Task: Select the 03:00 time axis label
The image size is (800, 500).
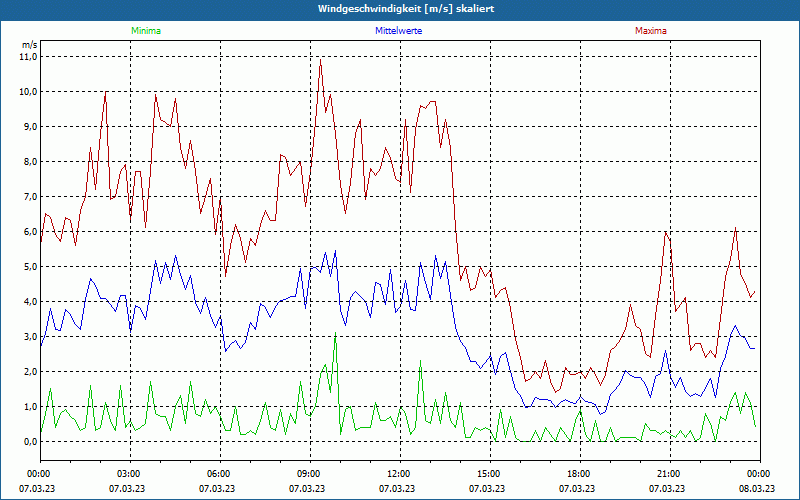Action: (x=129, y=474)
